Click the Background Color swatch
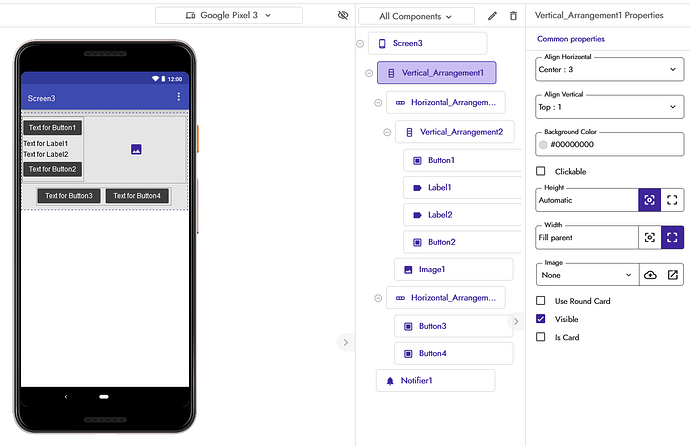The image size is (690, 446). [543, 144]
